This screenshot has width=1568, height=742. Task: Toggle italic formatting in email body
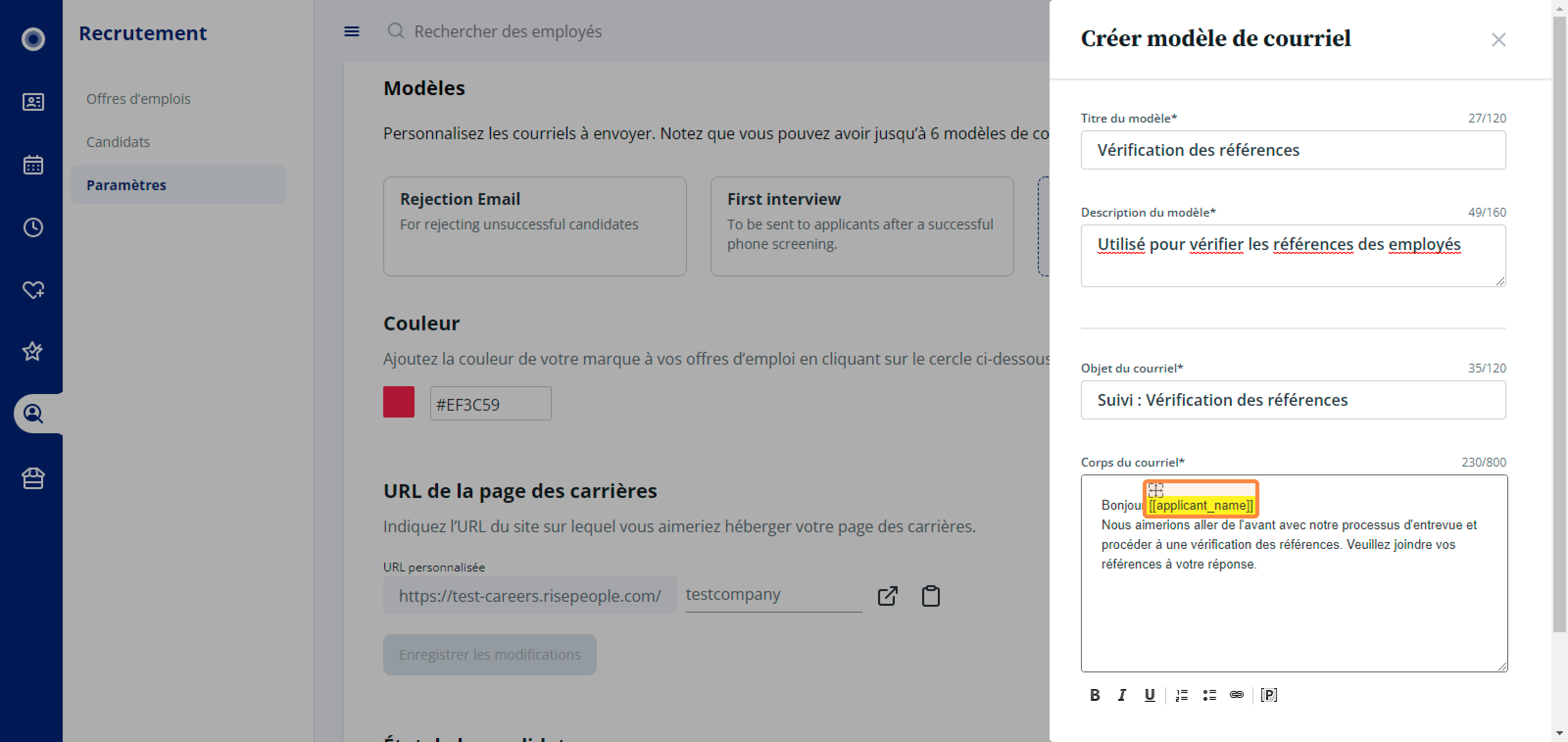tap(1122, 695)
